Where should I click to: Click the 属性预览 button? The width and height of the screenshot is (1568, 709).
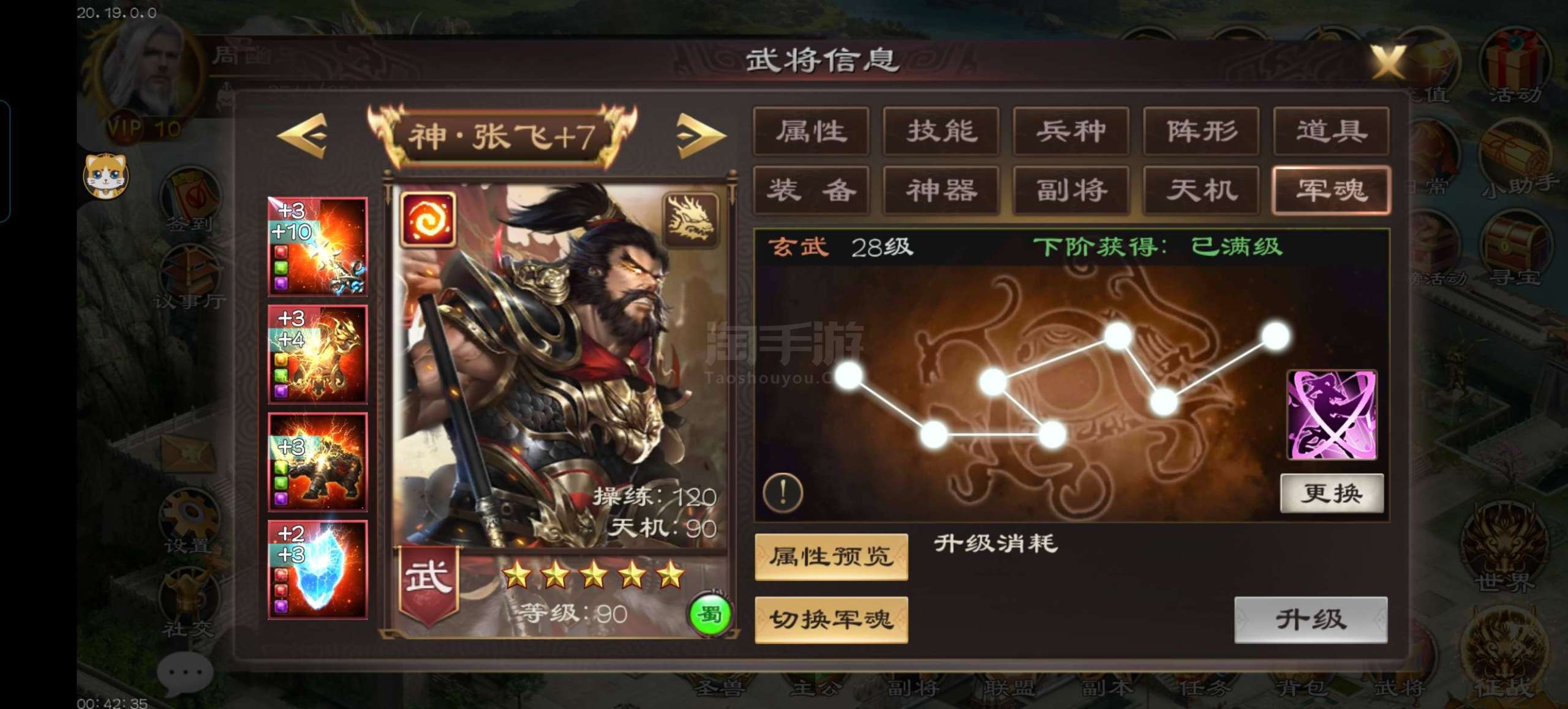coord(831,557)
